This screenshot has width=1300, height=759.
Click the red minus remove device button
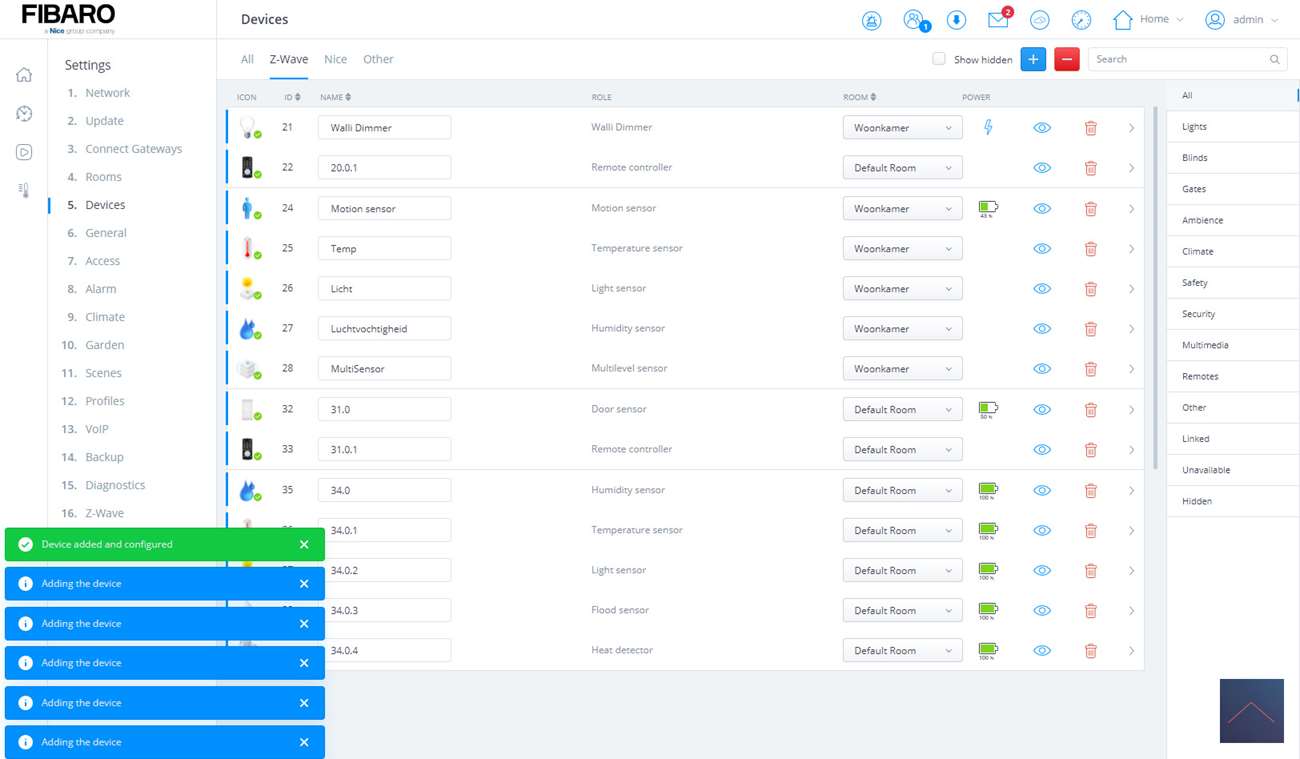coord(1067,59)
